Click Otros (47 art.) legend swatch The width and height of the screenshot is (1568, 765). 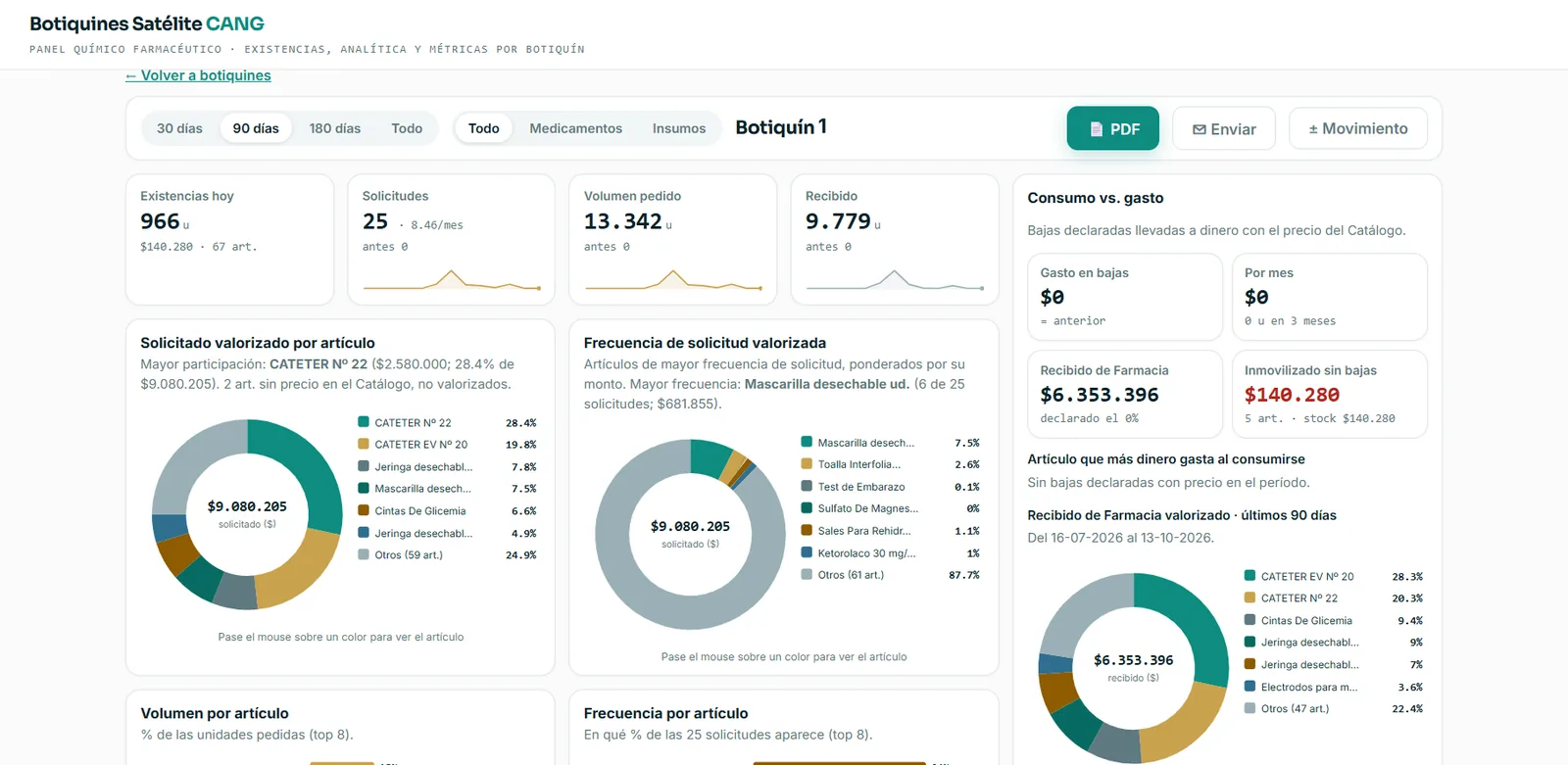point(1249,708)
